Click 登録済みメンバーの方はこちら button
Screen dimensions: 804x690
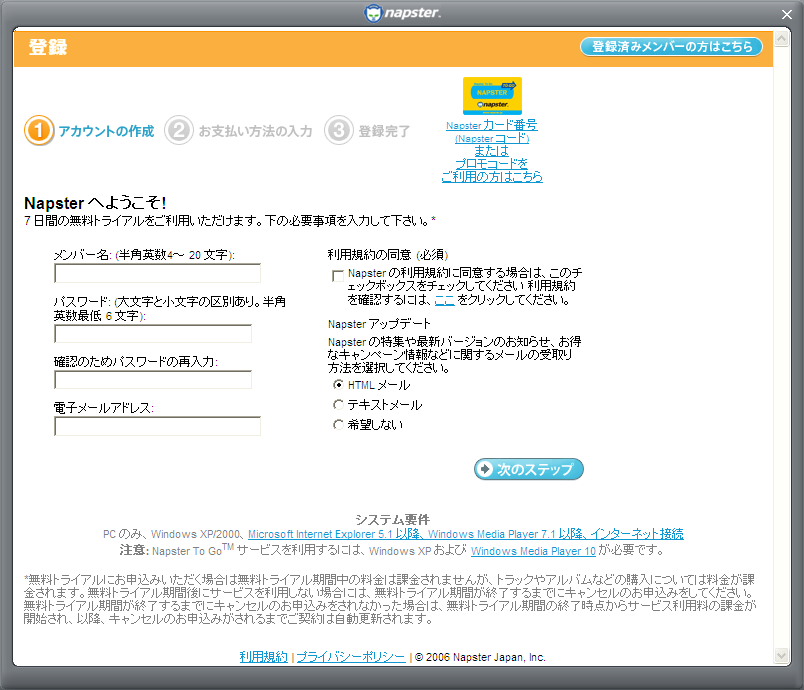coord(670,46)
